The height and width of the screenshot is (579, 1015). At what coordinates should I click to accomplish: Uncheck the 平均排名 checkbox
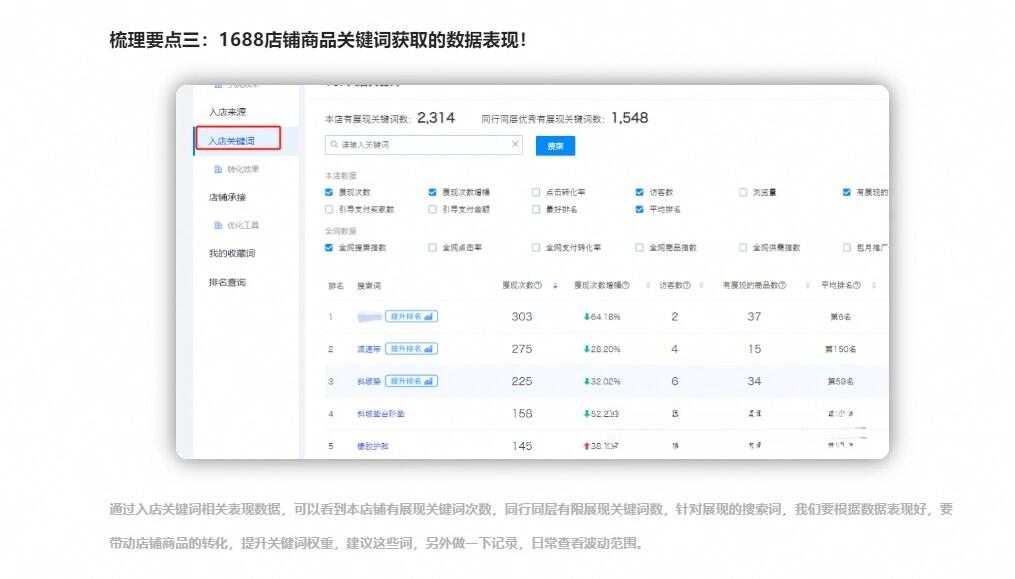coord(640,209)
